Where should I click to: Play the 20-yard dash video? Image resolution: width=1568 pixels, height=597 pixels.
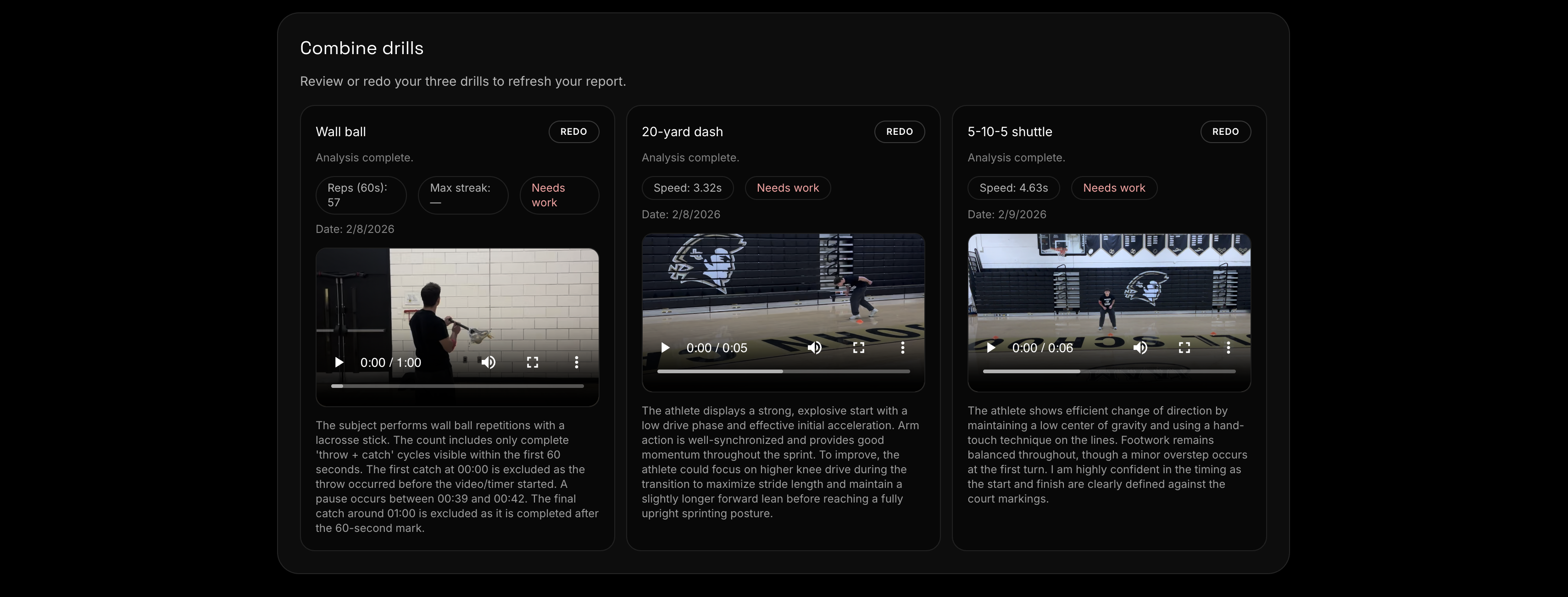click(x=665, y=348)
